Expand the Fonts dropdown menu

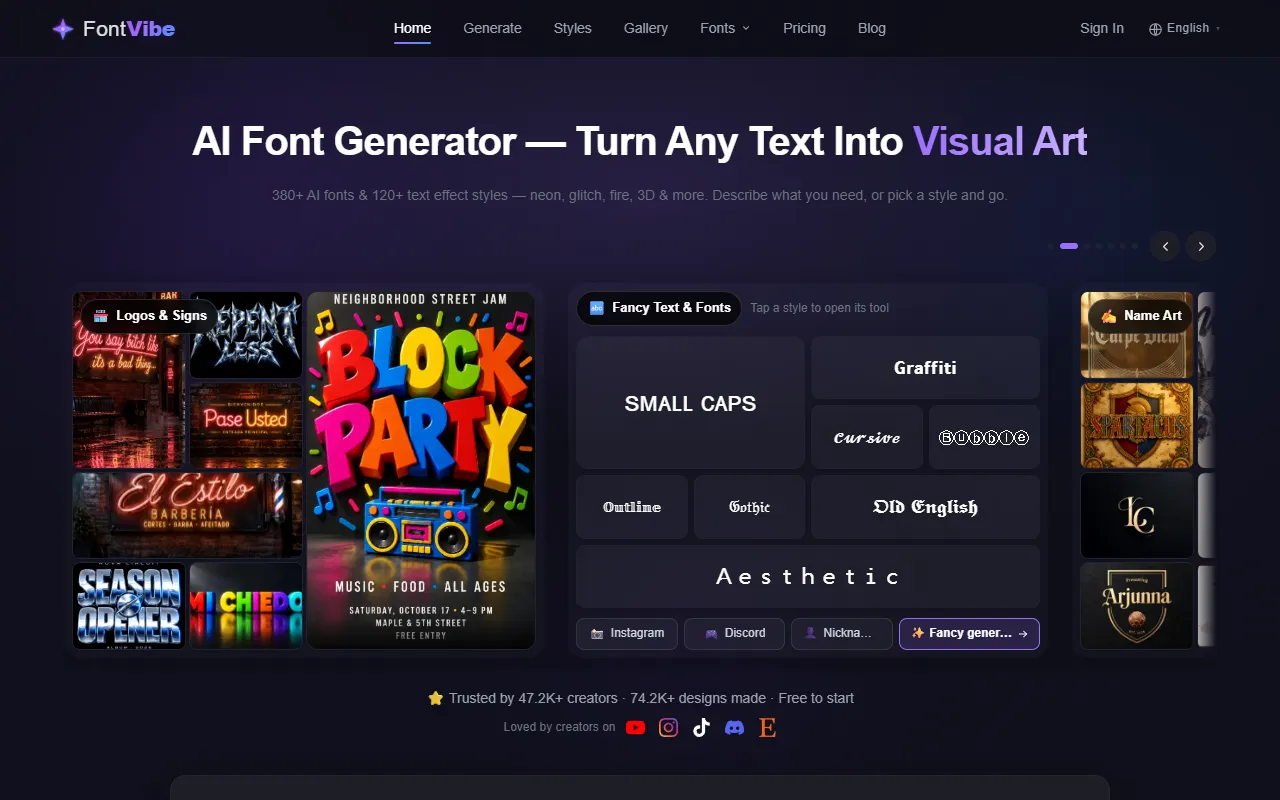click(x=725, y=28)
